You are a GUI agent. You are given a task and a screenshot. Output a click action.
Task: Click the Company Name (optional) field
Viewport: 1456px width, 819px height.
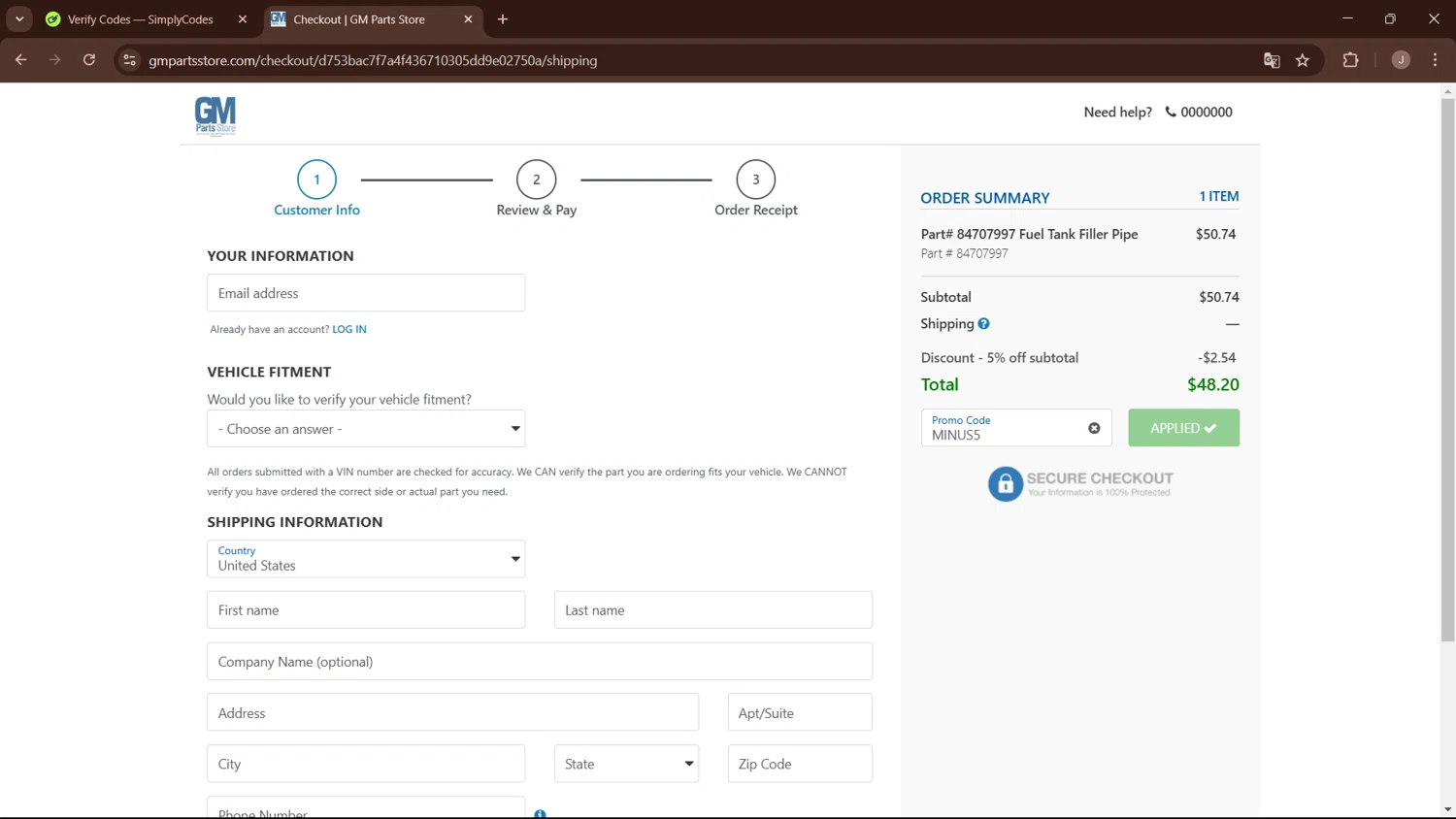point(540,662)
